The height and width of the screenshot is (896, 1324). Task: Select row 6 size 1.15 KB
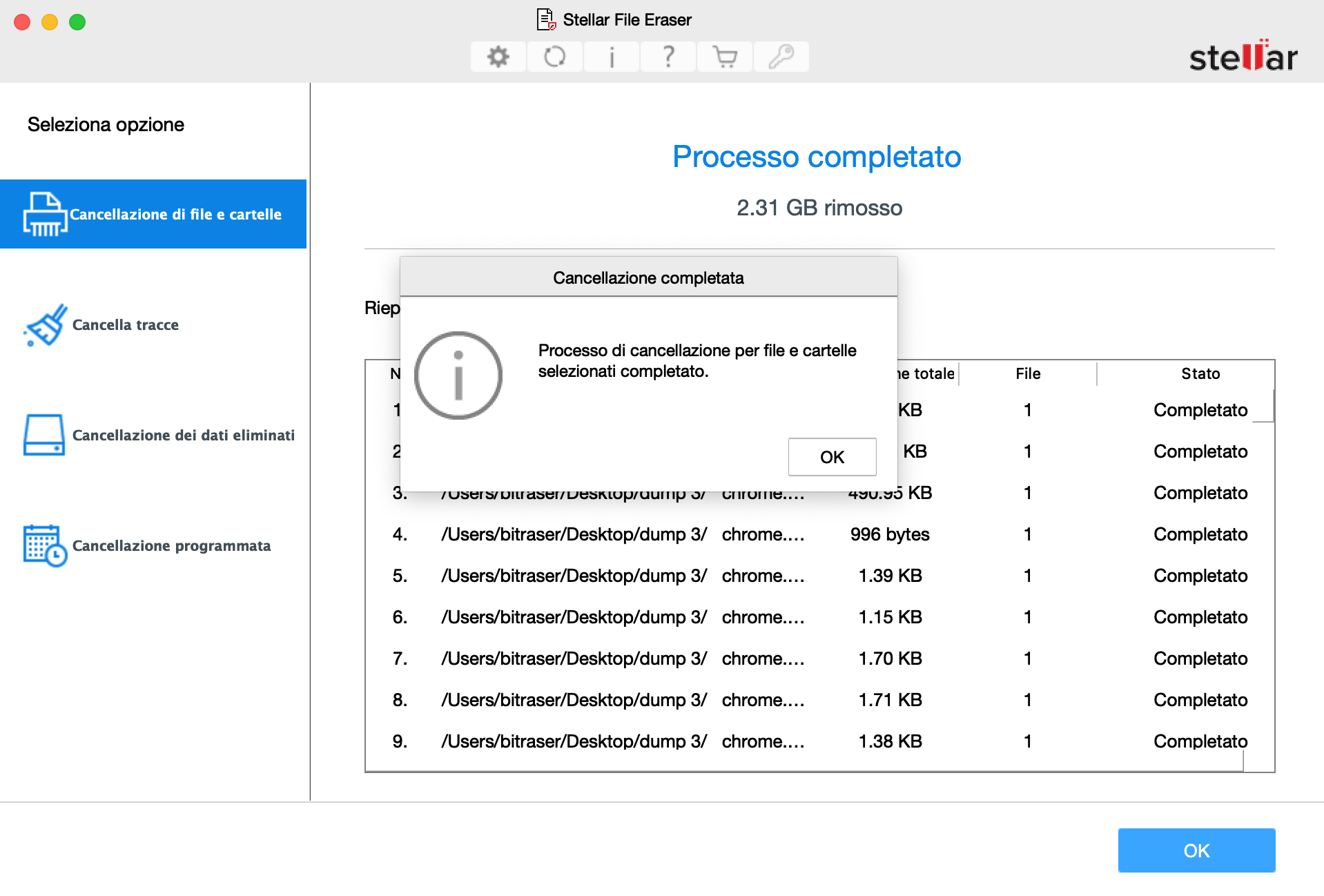click(819, 617)
